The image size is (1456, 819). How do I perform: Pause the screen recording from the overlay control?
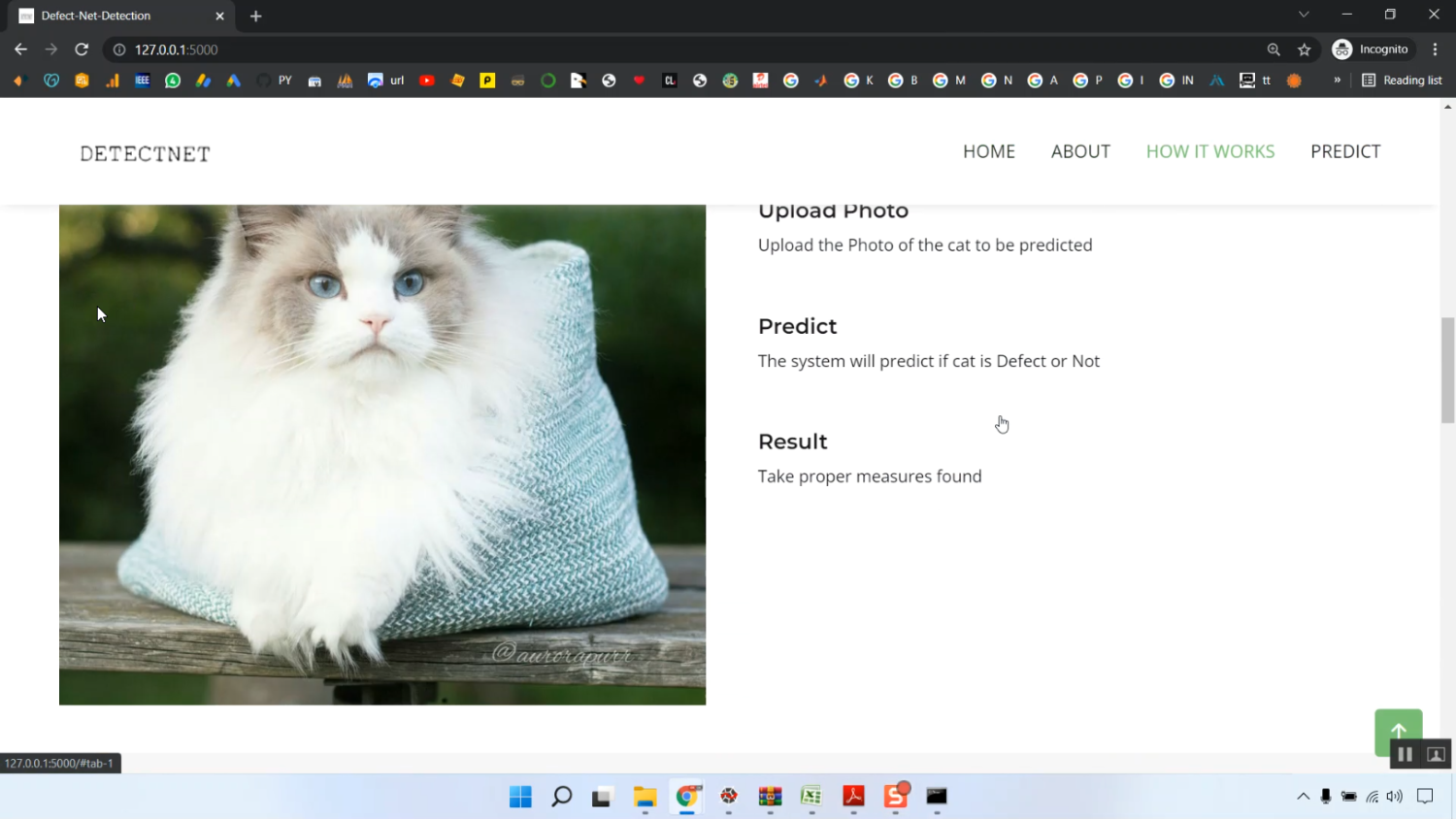(1404, 753)
